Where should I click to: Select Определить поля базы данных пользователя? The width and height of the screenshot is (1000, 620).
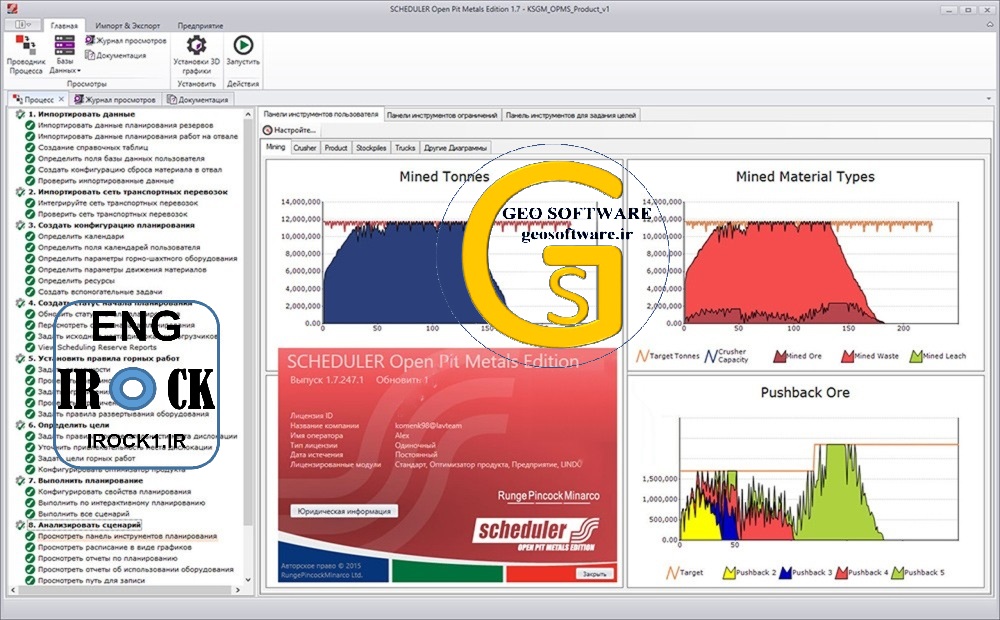pyautogui.click(x=121, y=159)
